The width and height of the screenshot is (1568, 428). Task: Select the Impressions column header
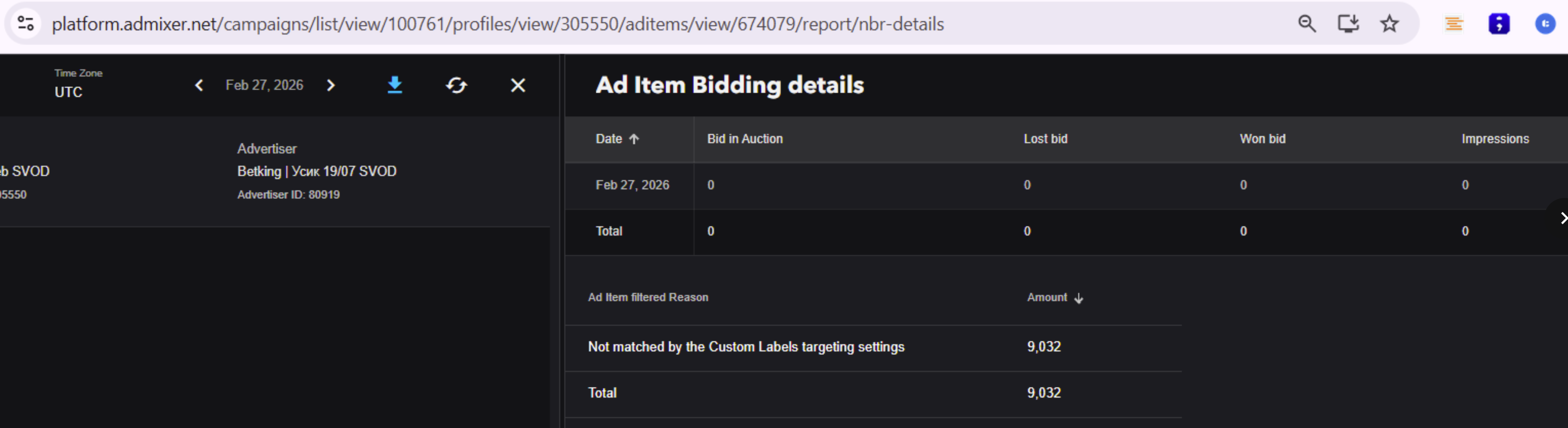click(x=1494, y=139)
